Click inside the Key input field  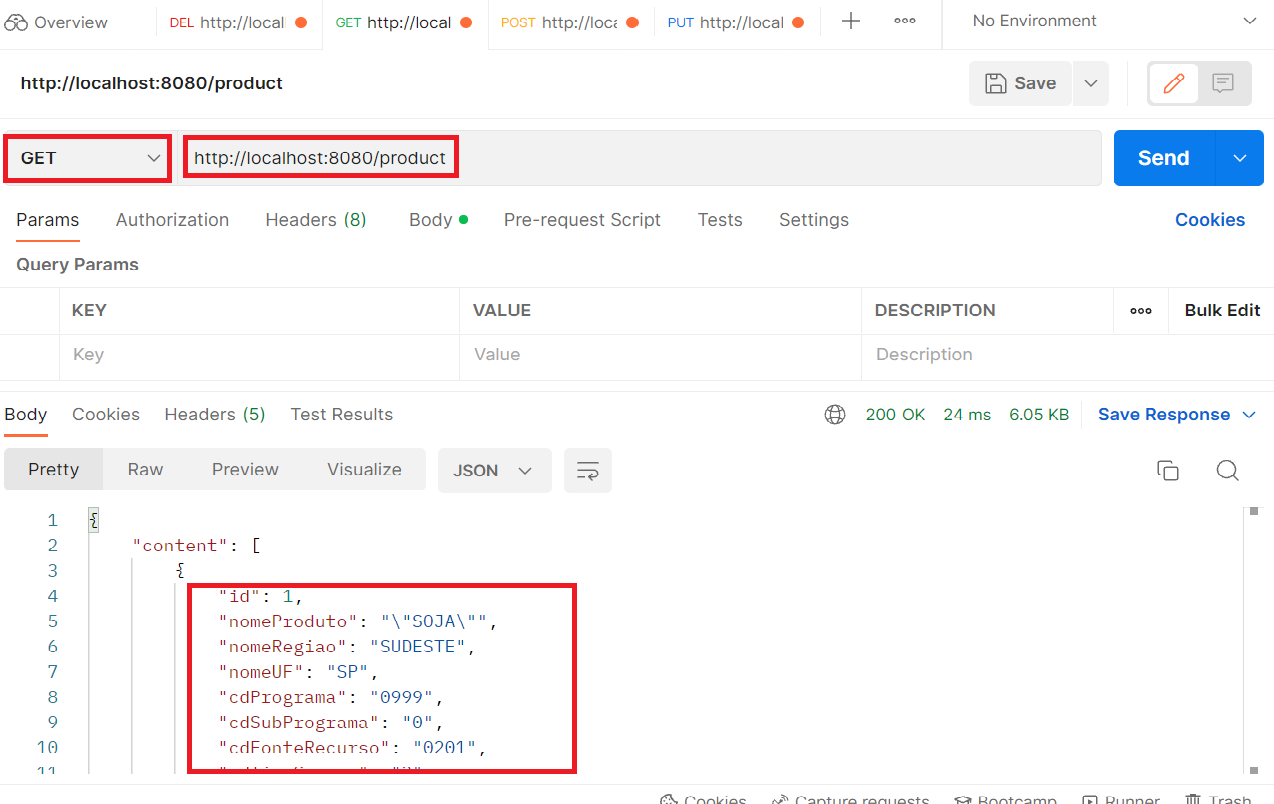click(250, 354)
